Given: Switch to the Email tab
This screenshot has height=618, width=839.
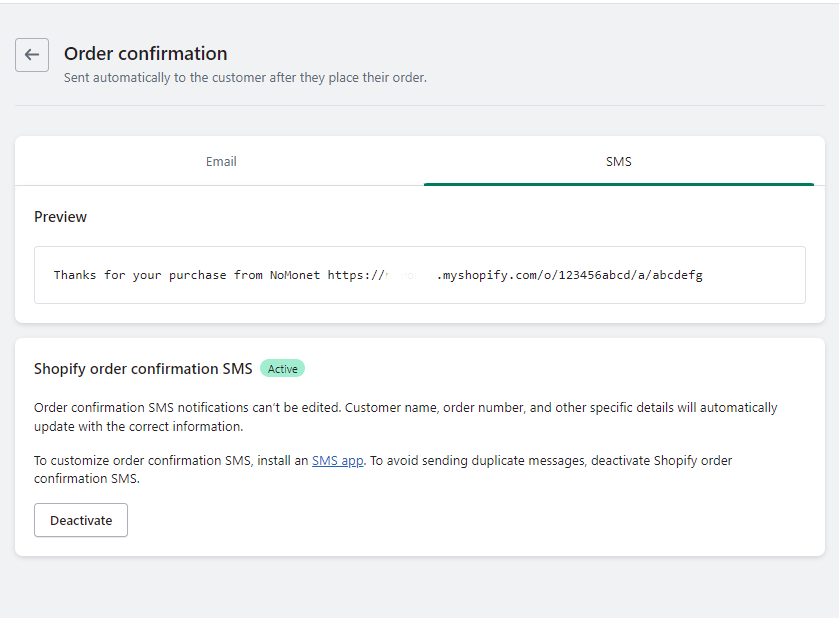Looking at the screenshot, I should [x=221, y=161].
